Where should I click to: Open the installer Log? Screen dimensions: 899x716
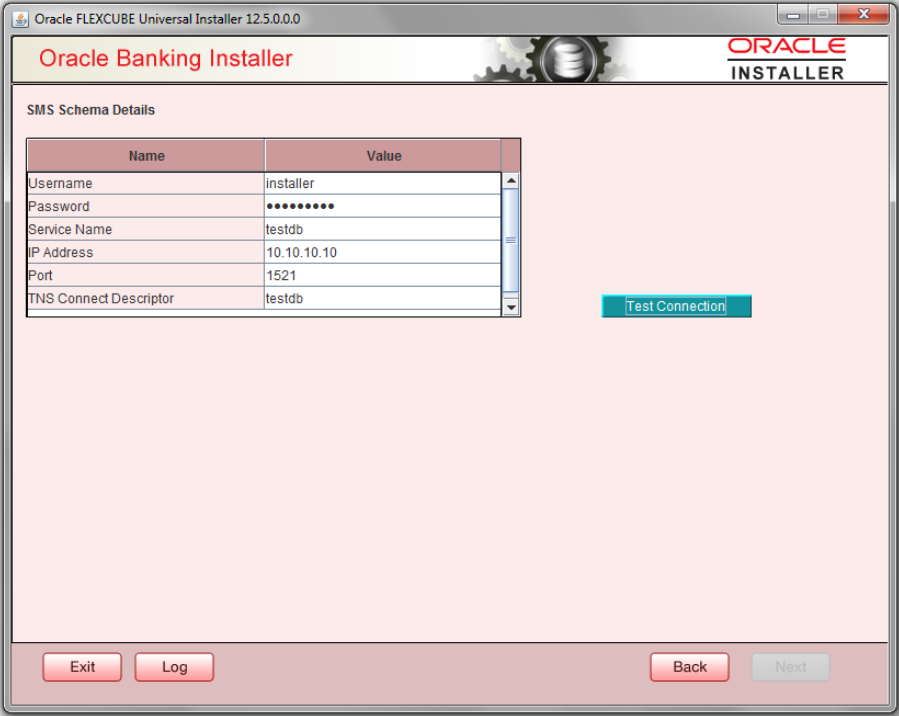point(173,667)
